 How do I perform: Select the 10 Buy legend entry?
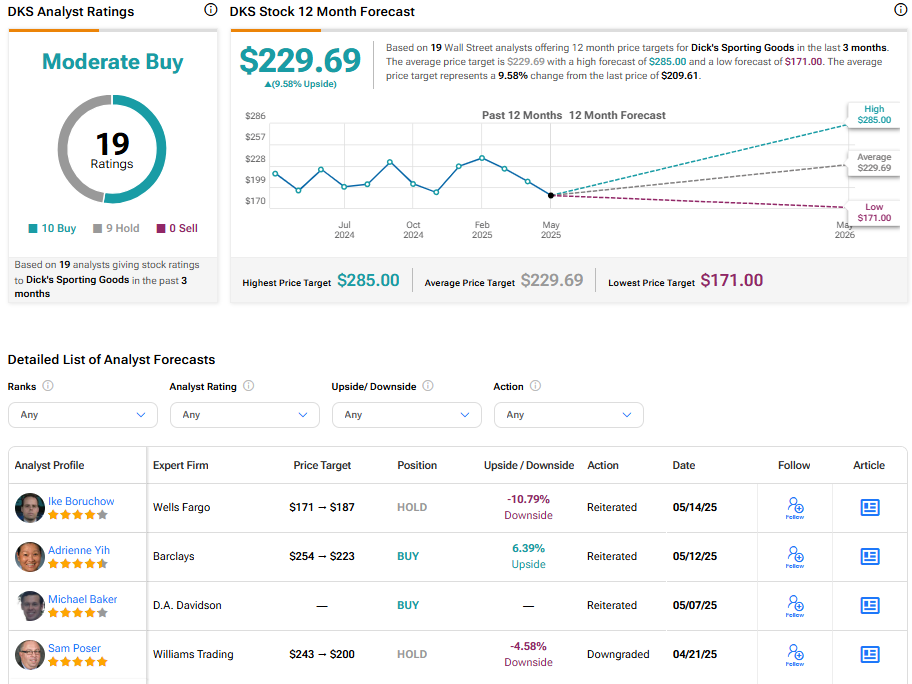click(52, 229)
